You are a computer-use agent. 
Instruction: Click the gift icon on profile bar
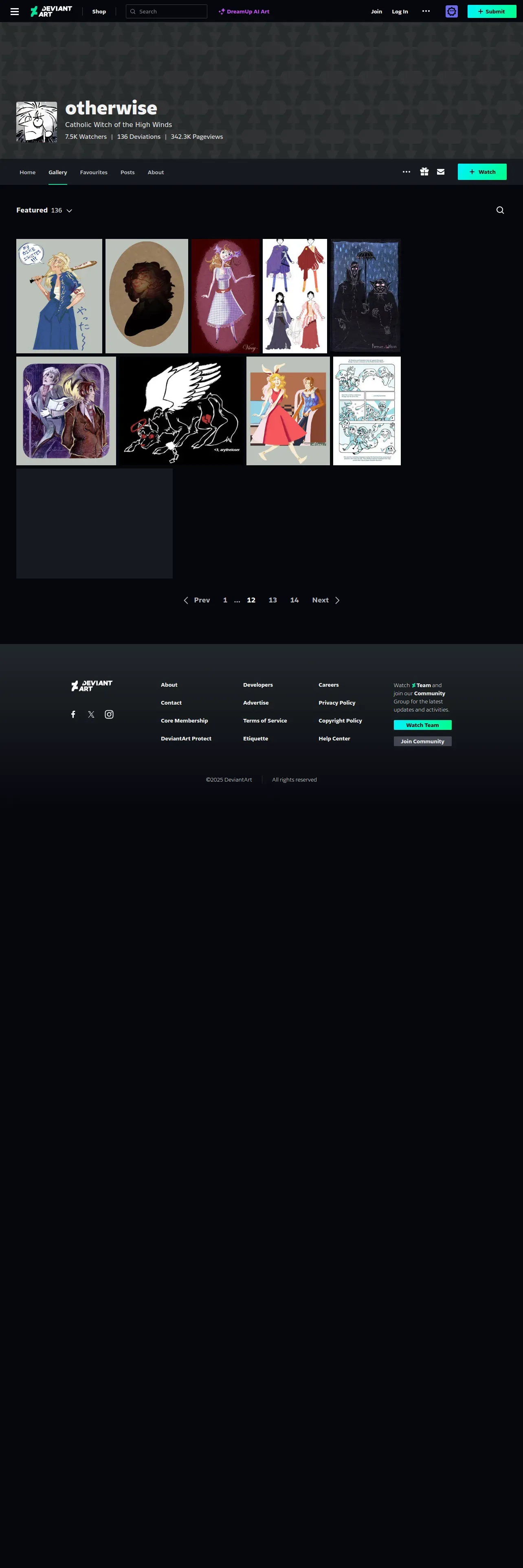[x=424, y=172]
